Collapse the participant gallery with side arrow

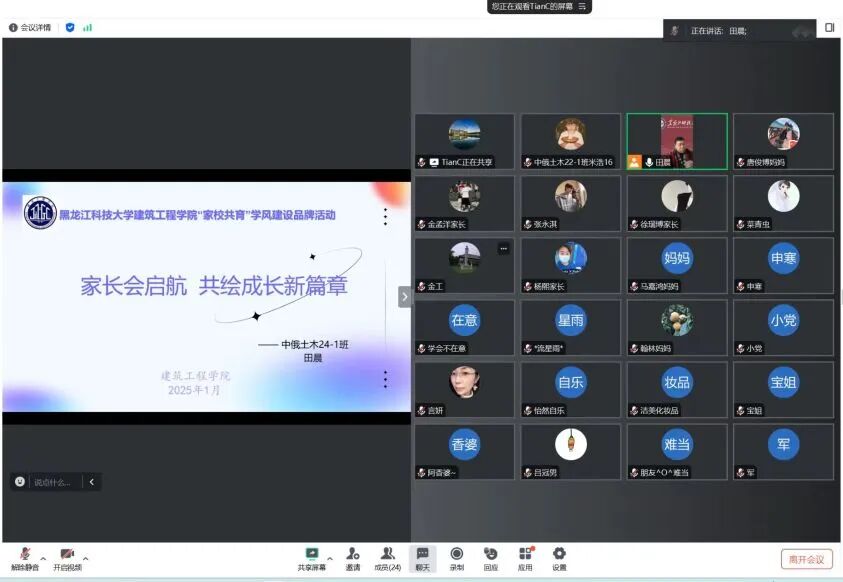click(x=404, y=296)
